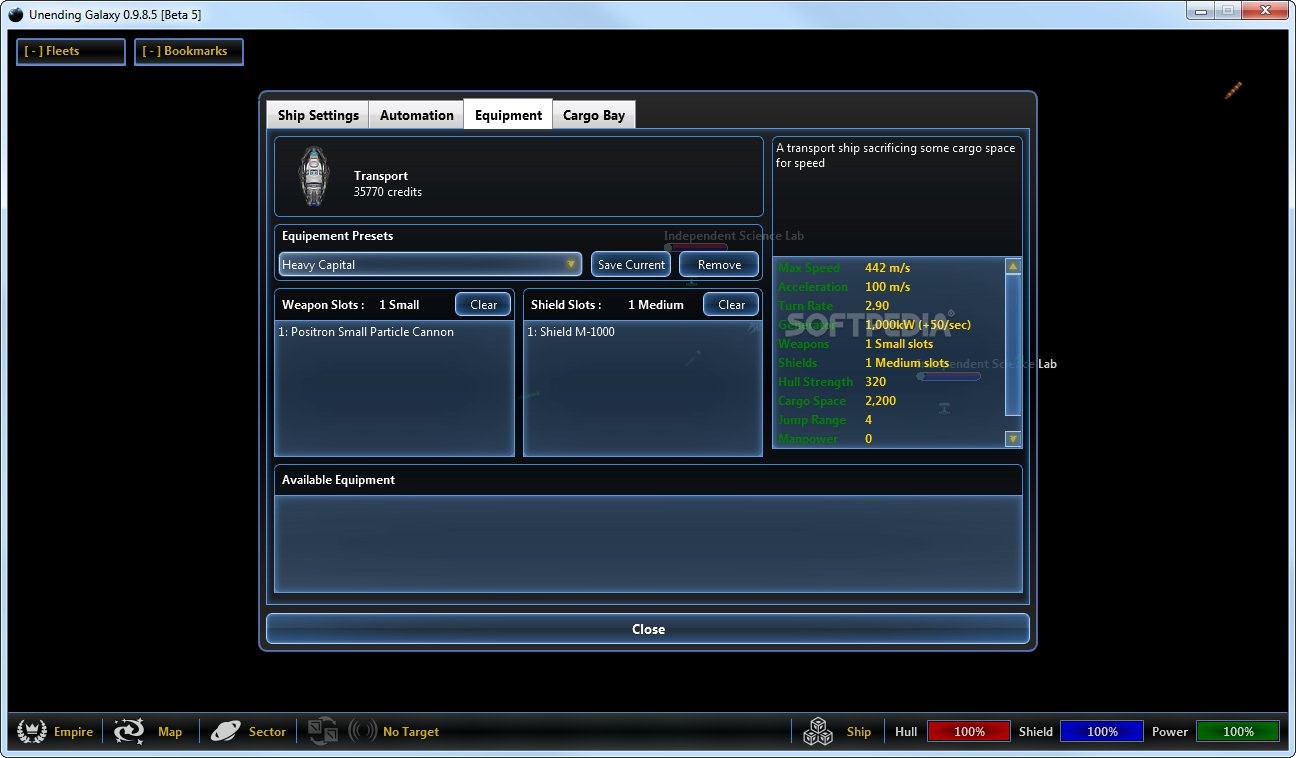
Task: Click the 1 Small slots weapons value
Action: click(899, 344)
